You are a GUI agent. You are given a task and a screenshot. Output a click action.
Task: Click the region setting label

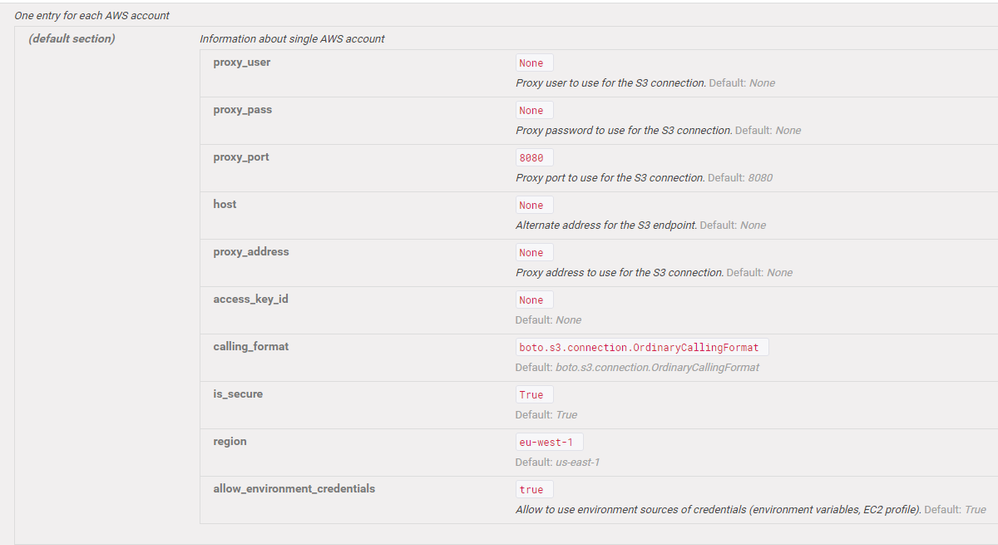tap(230, 441)
